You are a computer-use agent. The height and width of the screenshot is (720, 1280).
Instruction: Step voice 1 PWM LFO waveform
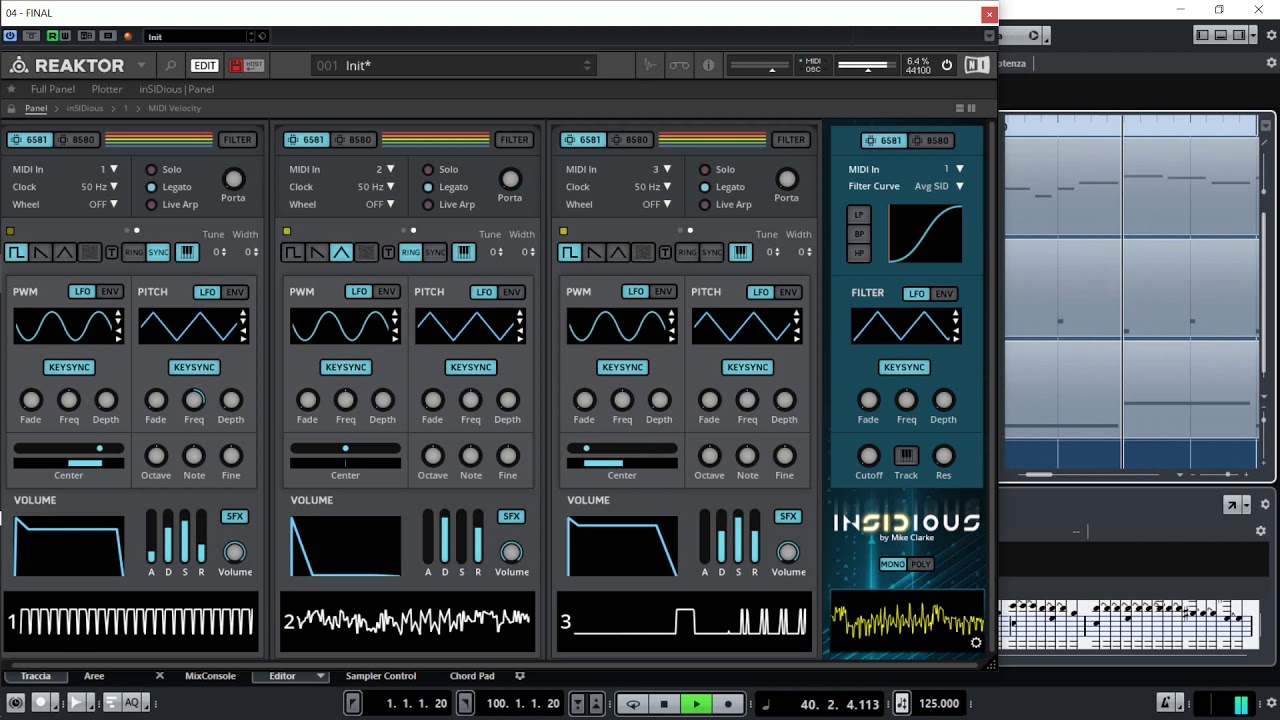click(x=118, y=326)
